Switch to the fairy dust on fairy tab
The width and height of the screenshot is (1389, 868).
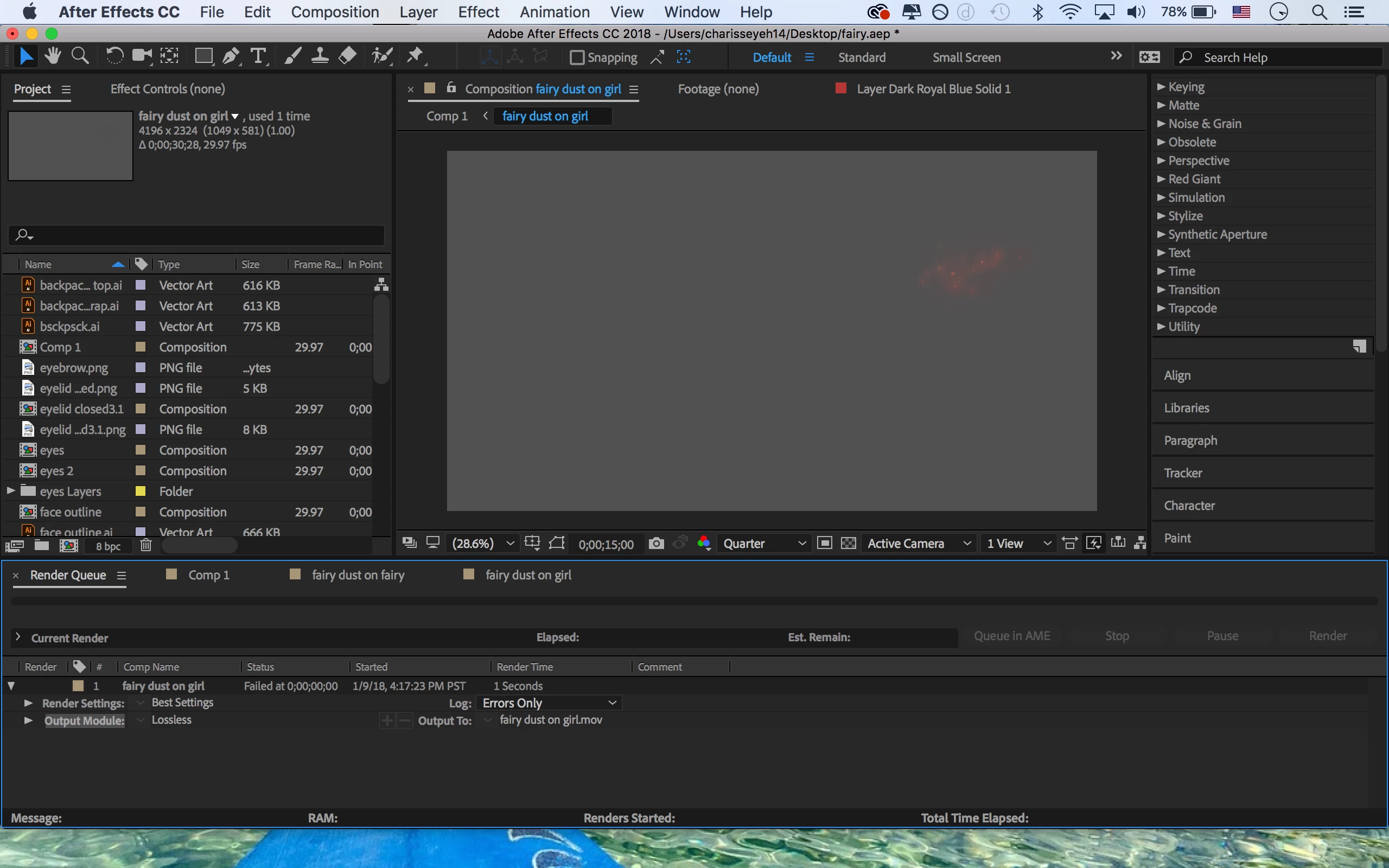pyautogui.click(x=358, y=575)
